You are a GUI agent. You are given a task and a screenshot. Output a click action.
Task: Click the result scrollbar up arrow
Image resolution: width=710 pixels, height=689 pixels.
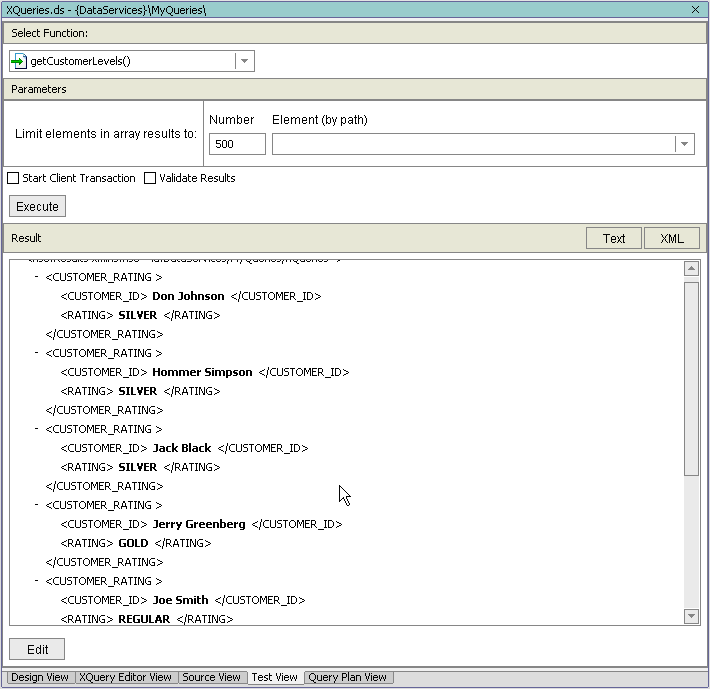pos(691,269)
